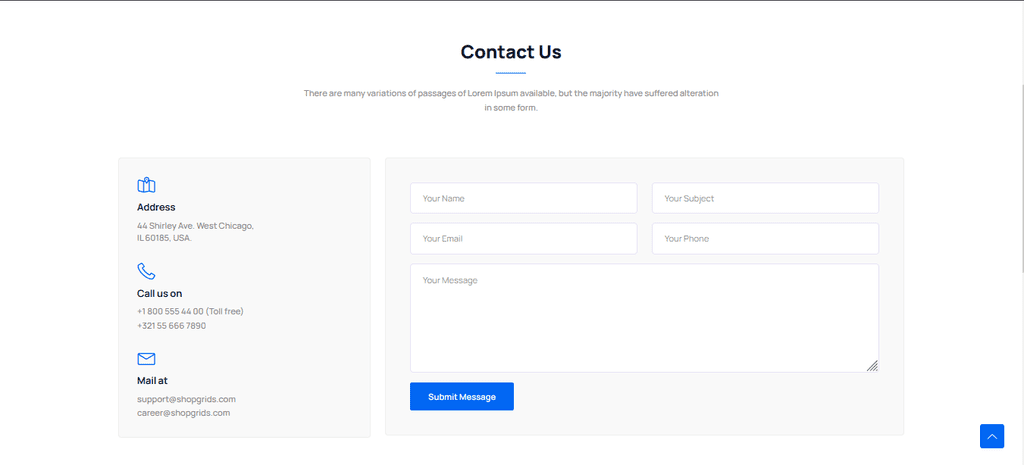The image size is (1024, 465).
Task: Click the blue scroll-to-top arrow button
Action: (991, 437)
